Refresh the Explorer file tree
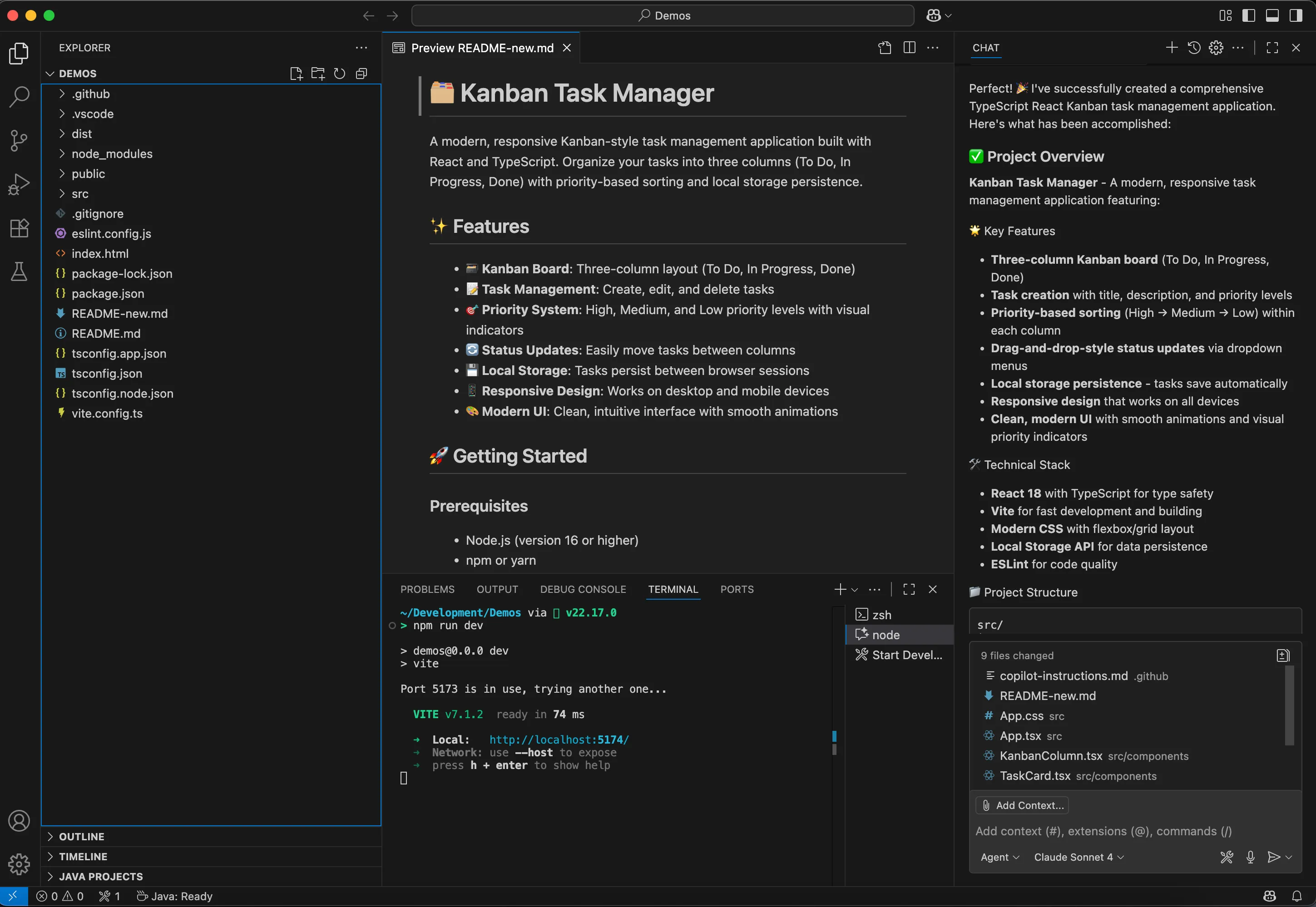The width and height of the screenshot is (1316, 907). (x=339, y=74)
